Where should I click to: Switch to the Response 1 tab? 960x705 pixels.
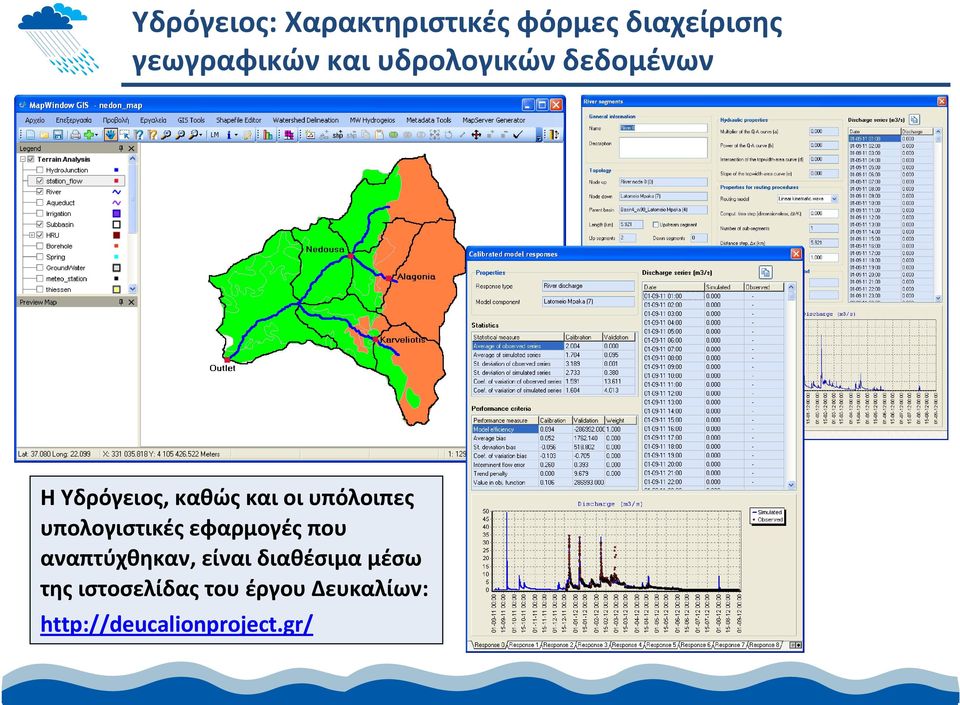tap(524, 645)
